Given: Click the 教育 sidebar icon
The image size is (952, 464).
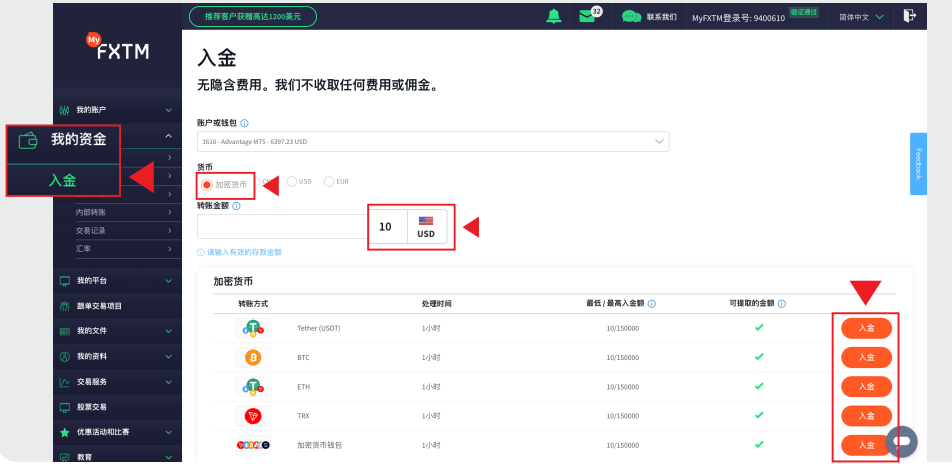Looking at the screenshot, I should [65, 457].
